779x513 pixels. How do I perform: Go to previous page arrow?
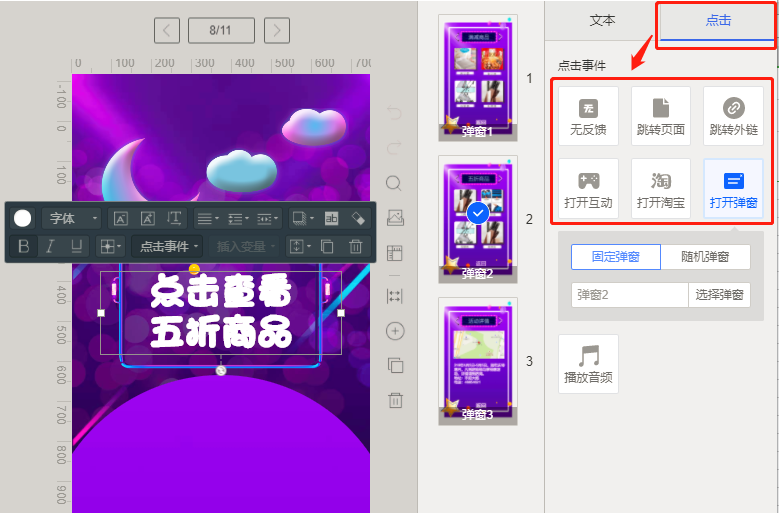166,30
